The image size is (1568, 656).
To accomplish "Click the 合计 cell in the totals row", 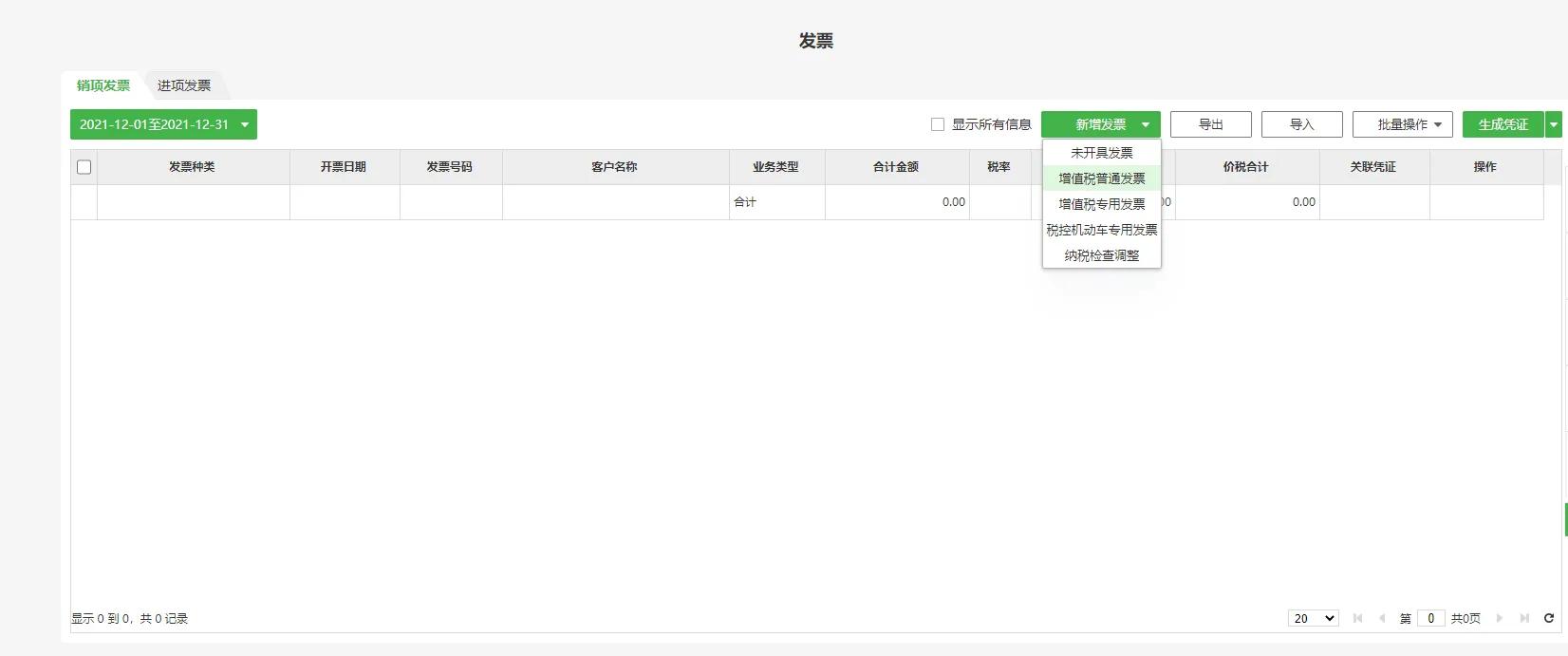I will click(776, 202).
